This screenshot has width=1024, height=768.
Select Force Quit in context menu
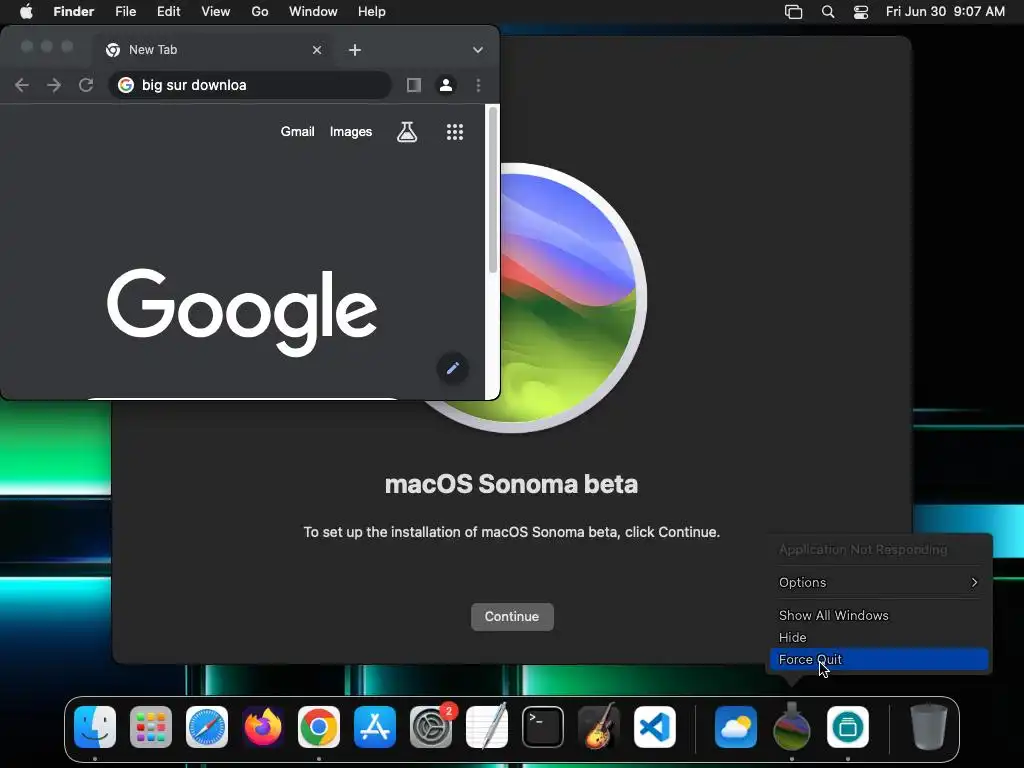tap(879, 660)
